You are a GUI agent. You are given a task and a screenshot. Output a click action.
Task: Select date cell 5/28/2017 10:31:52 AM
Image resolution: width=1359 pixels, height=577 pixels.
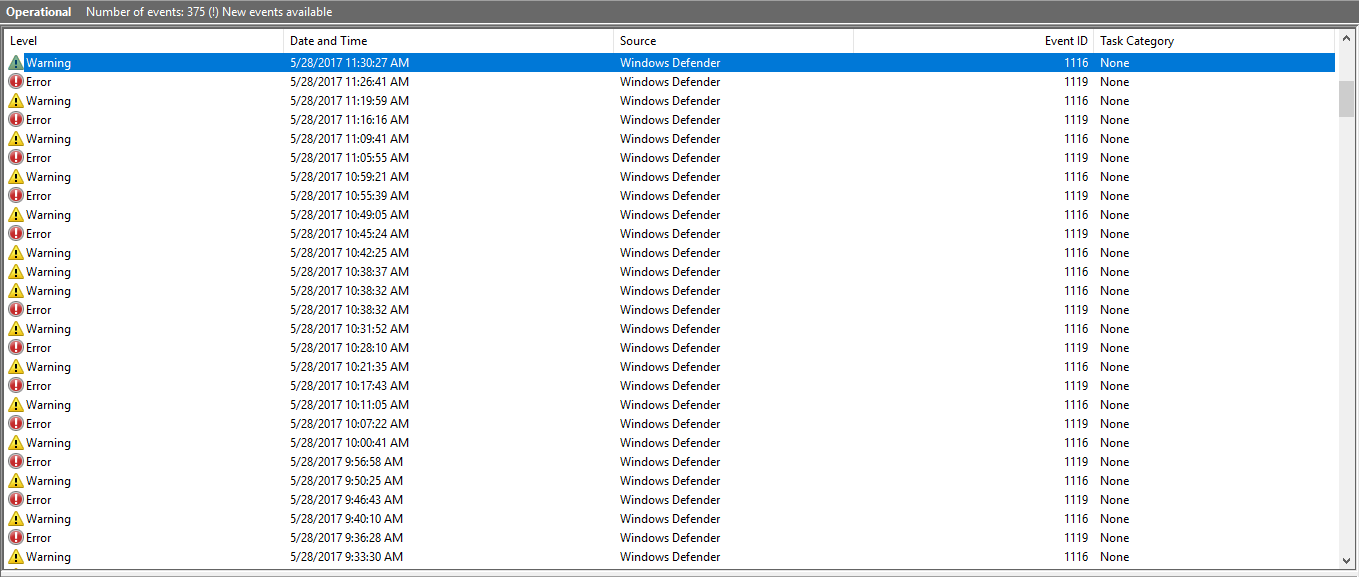pos(349,329)
